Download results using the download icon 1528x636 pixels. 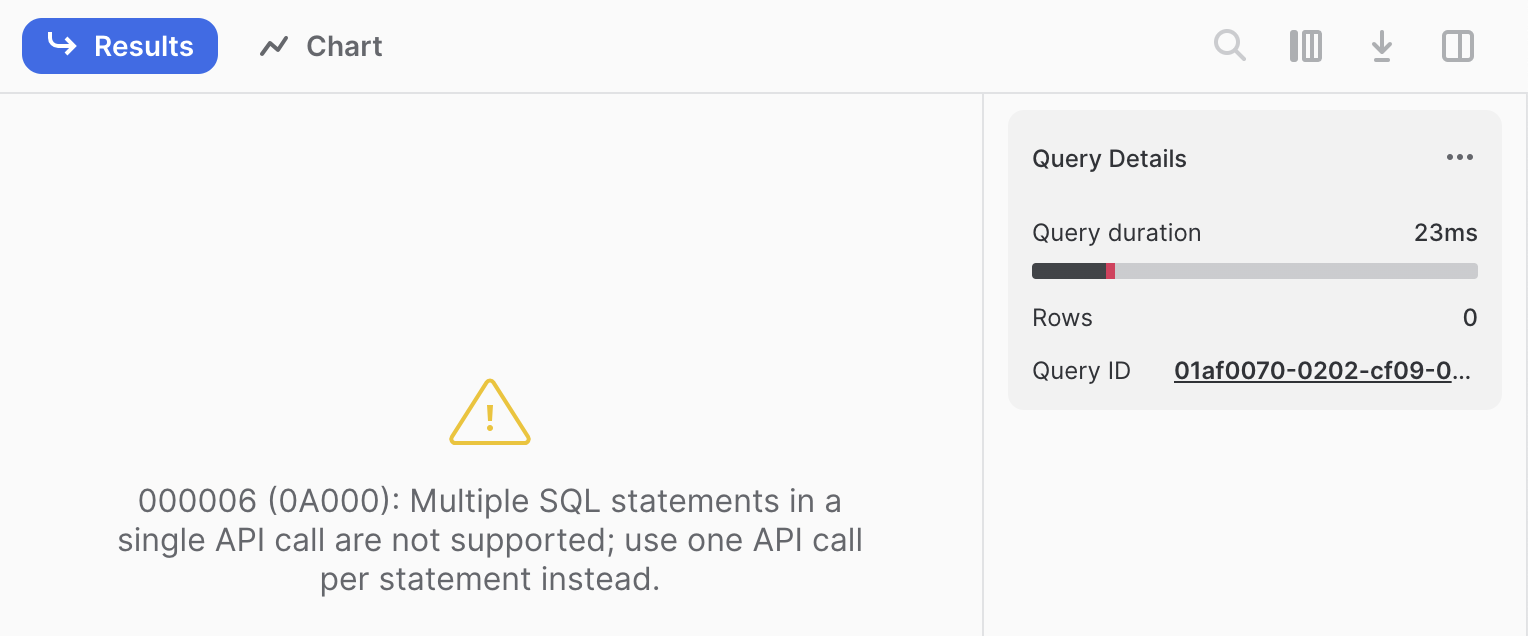pyautogui.click(x=1382, y=46)
